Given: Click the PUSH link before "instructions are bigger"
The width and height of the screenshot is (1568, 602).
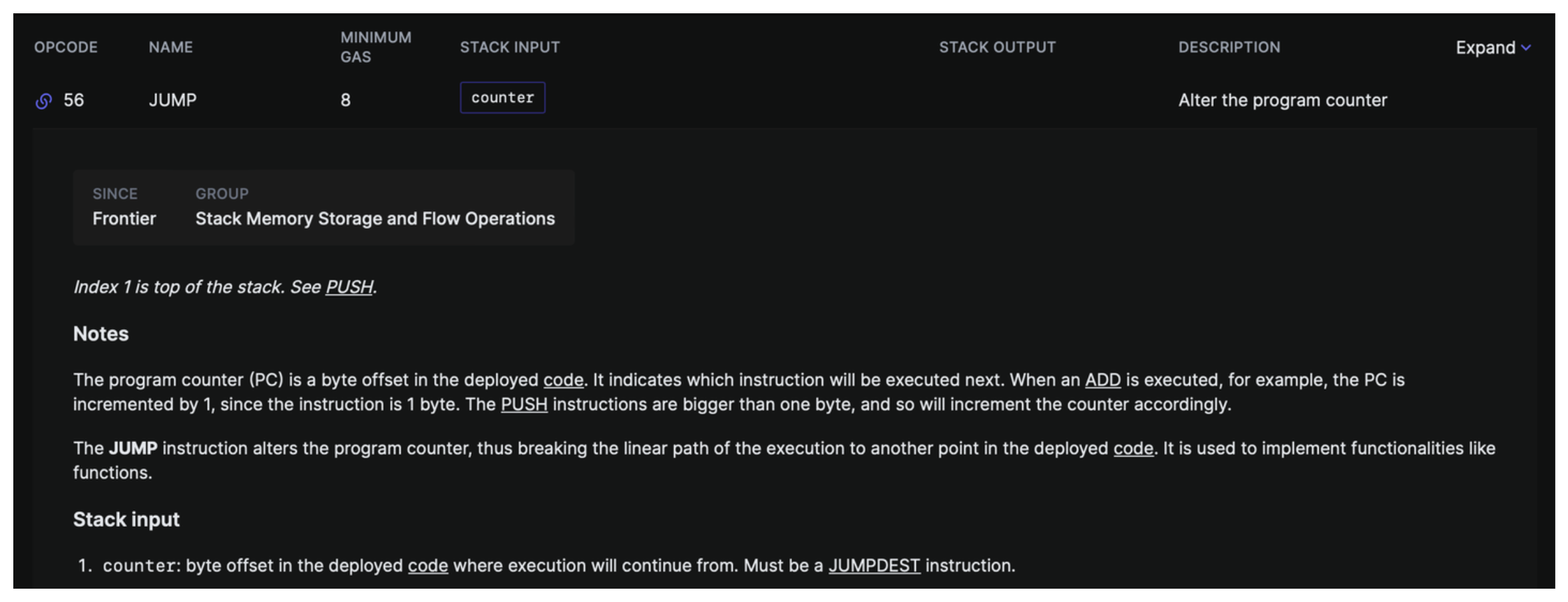Looking at the screenshot, I should tap(524, 405).
